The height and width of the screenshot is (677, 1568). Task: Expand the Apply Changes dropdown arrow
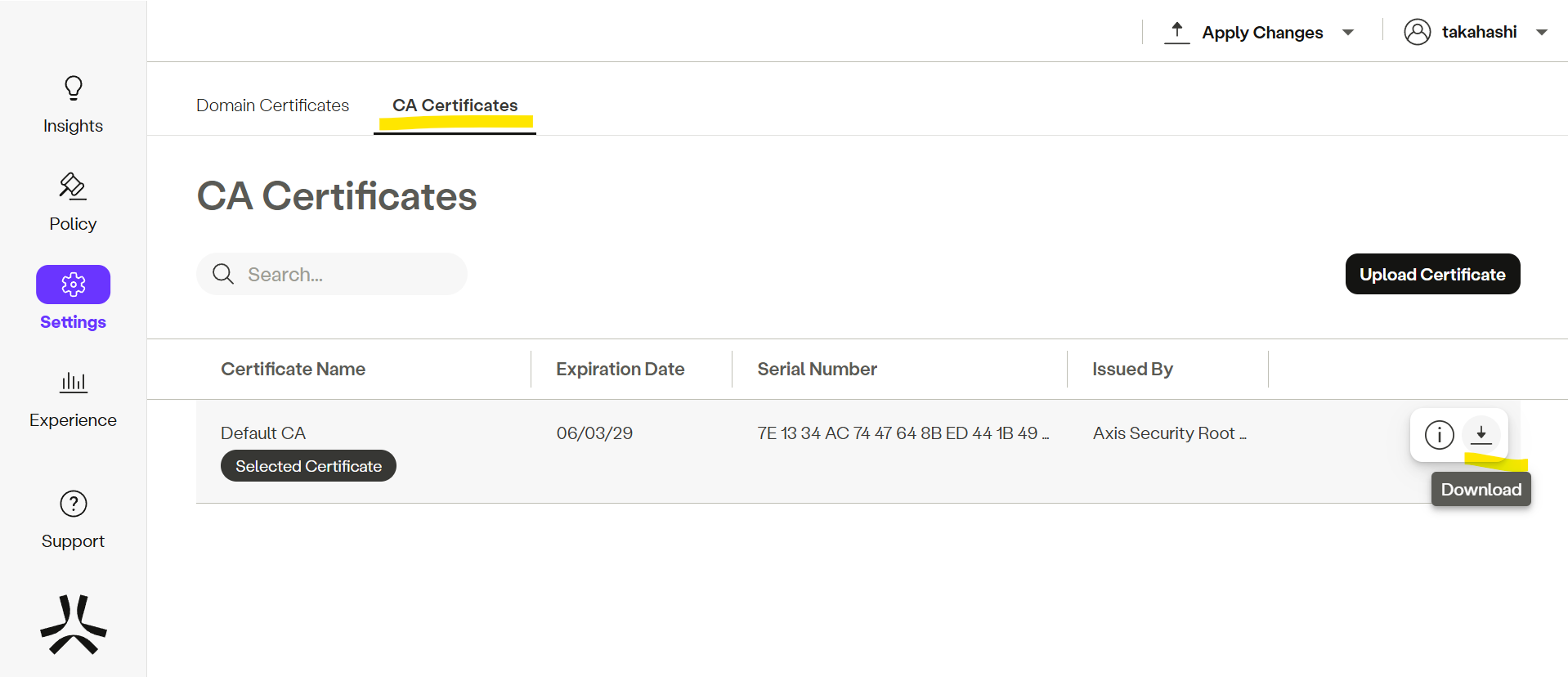[1348, 33]
